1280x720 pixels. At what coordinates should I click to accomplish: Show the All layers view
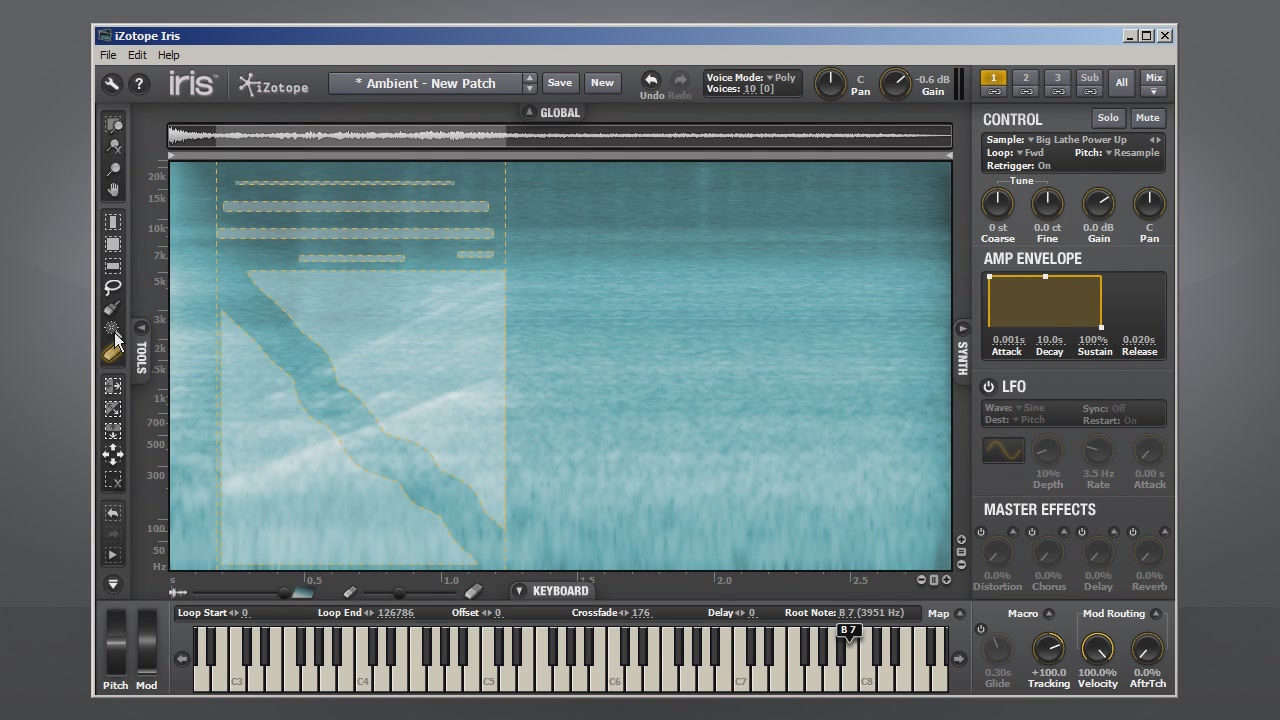tap(1121, 83)
